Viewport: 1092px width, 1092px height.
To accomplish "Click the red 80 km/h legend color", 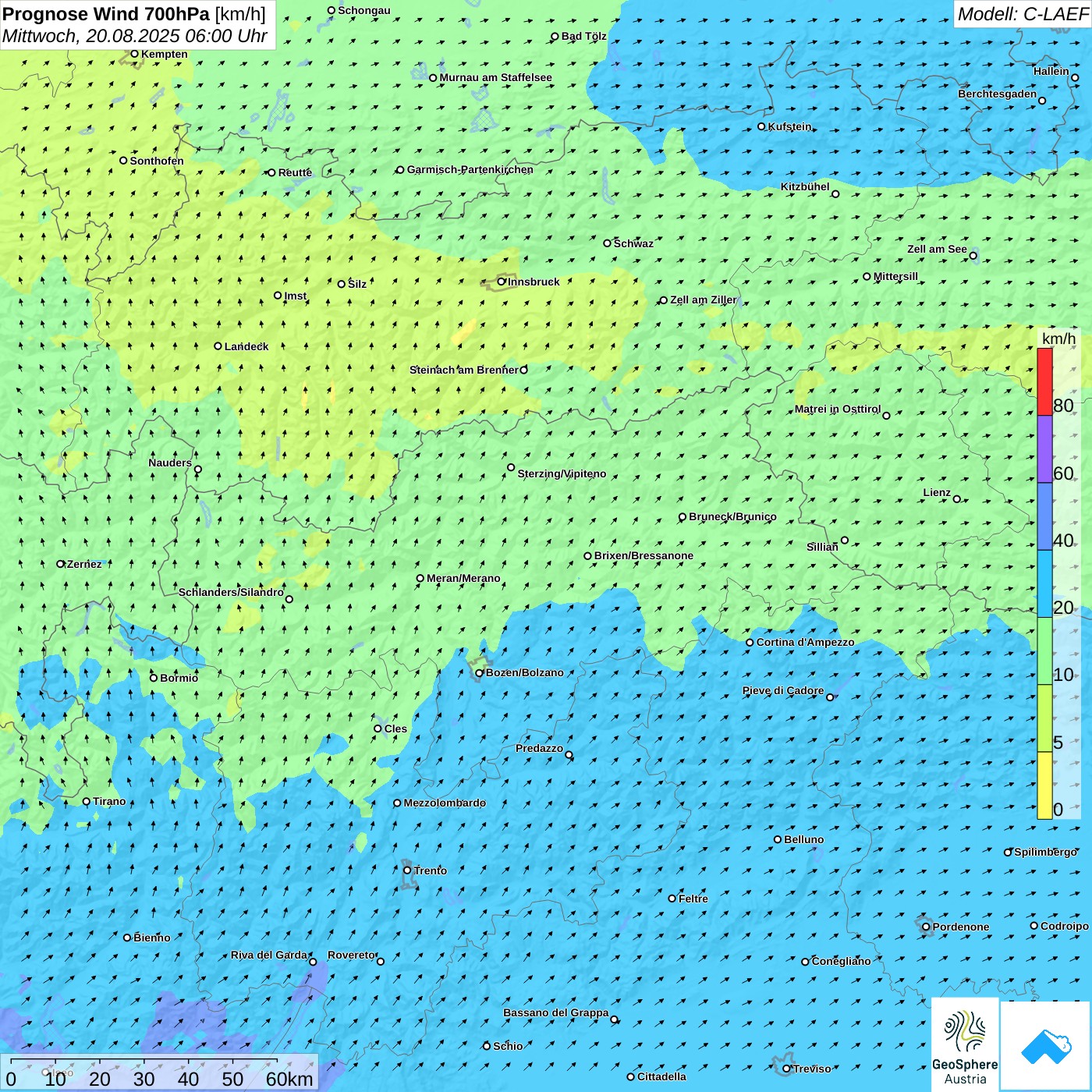I will point(1044,381).
